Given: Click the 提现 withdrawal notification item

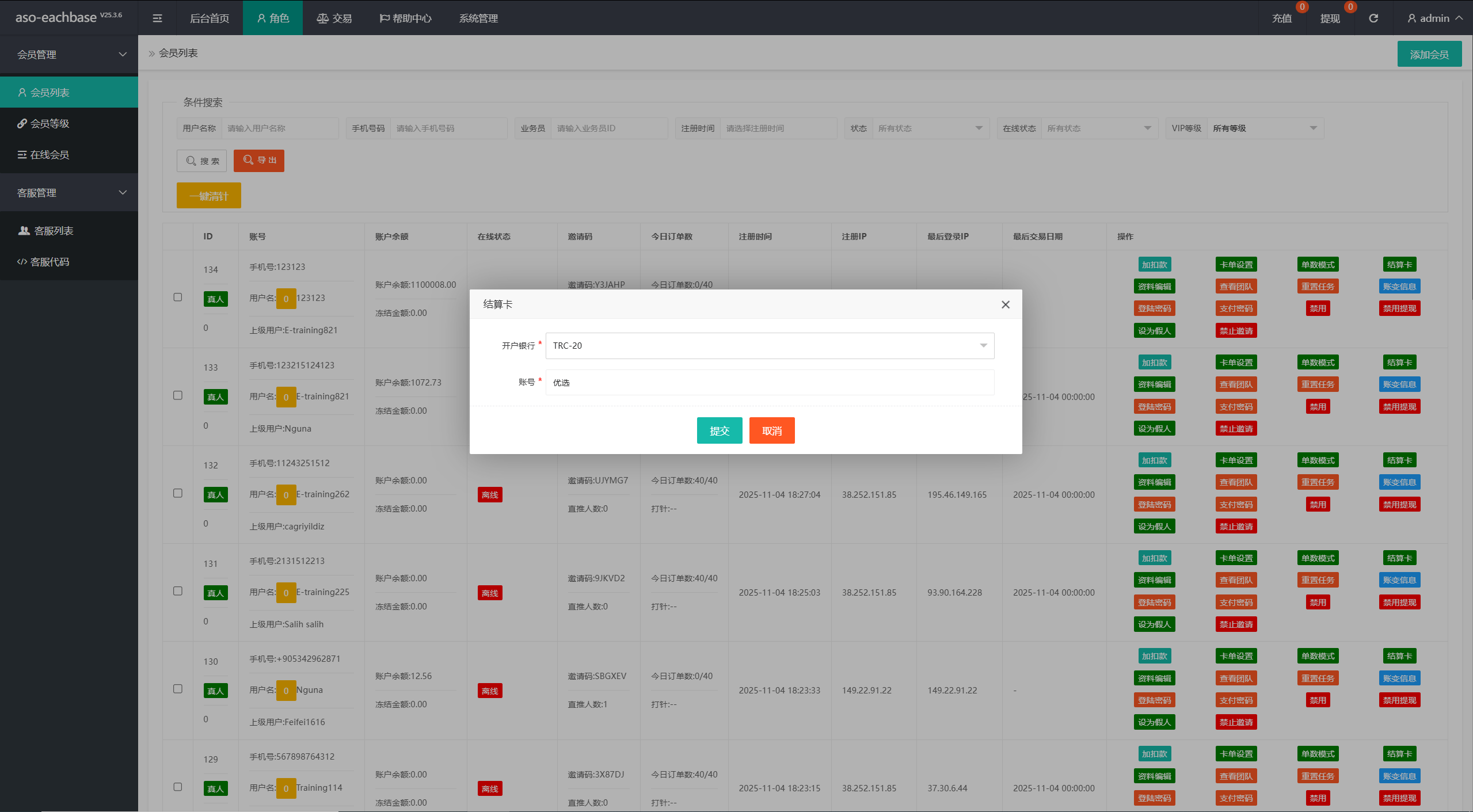Looking at the screenshot, I should pyautogui.click(x=1330, y=18).
